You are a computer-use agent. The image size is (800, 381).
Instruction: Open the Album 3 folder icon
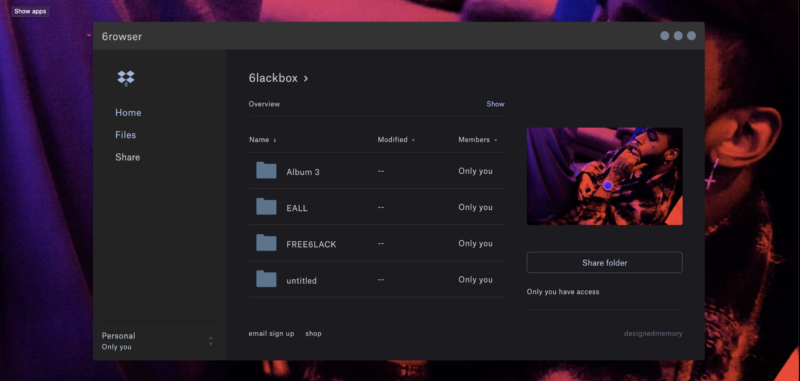click(x=266, y=170)
